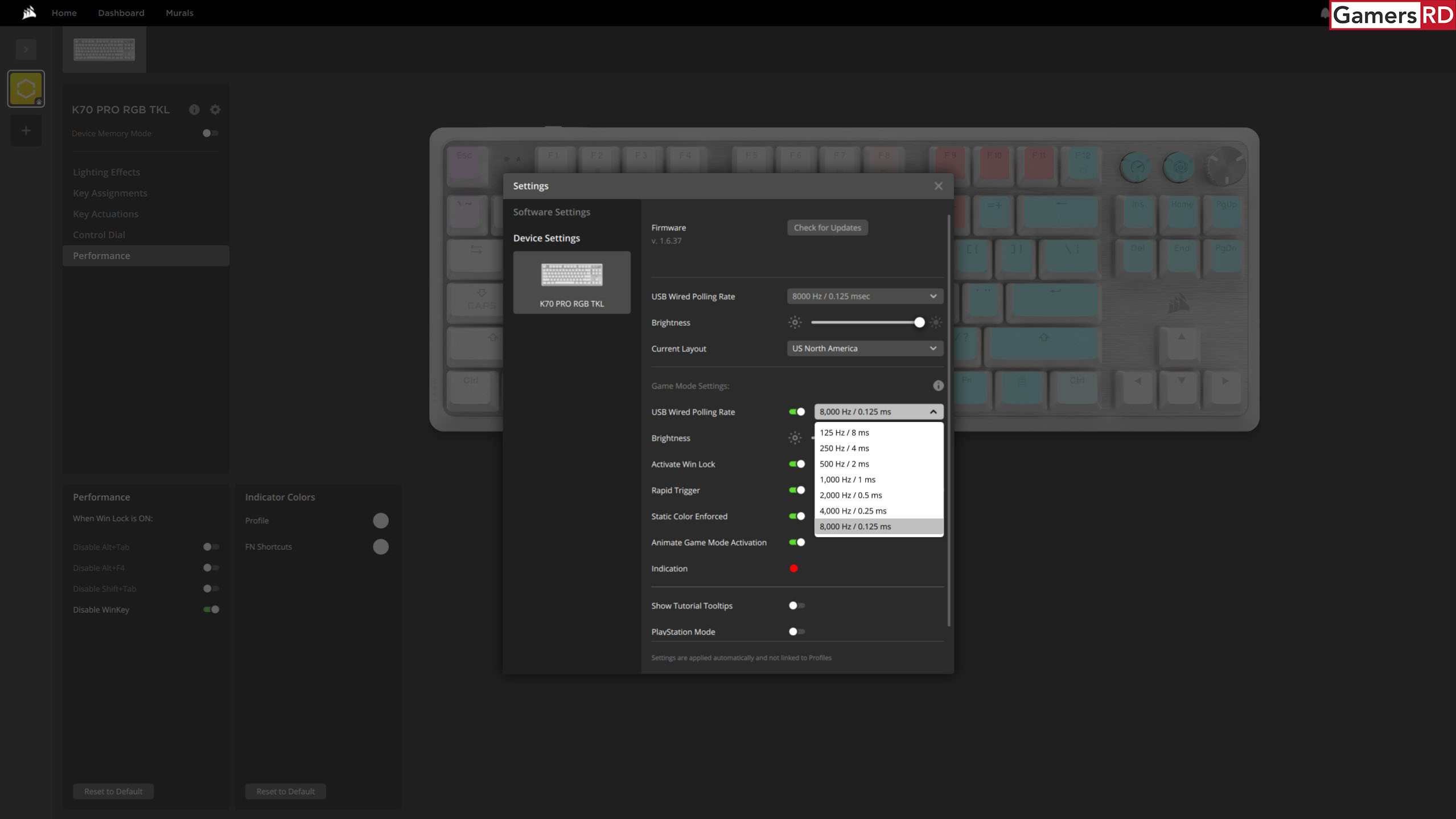Click the Key Assignments icon in sidebar

(x=109, y=192)
